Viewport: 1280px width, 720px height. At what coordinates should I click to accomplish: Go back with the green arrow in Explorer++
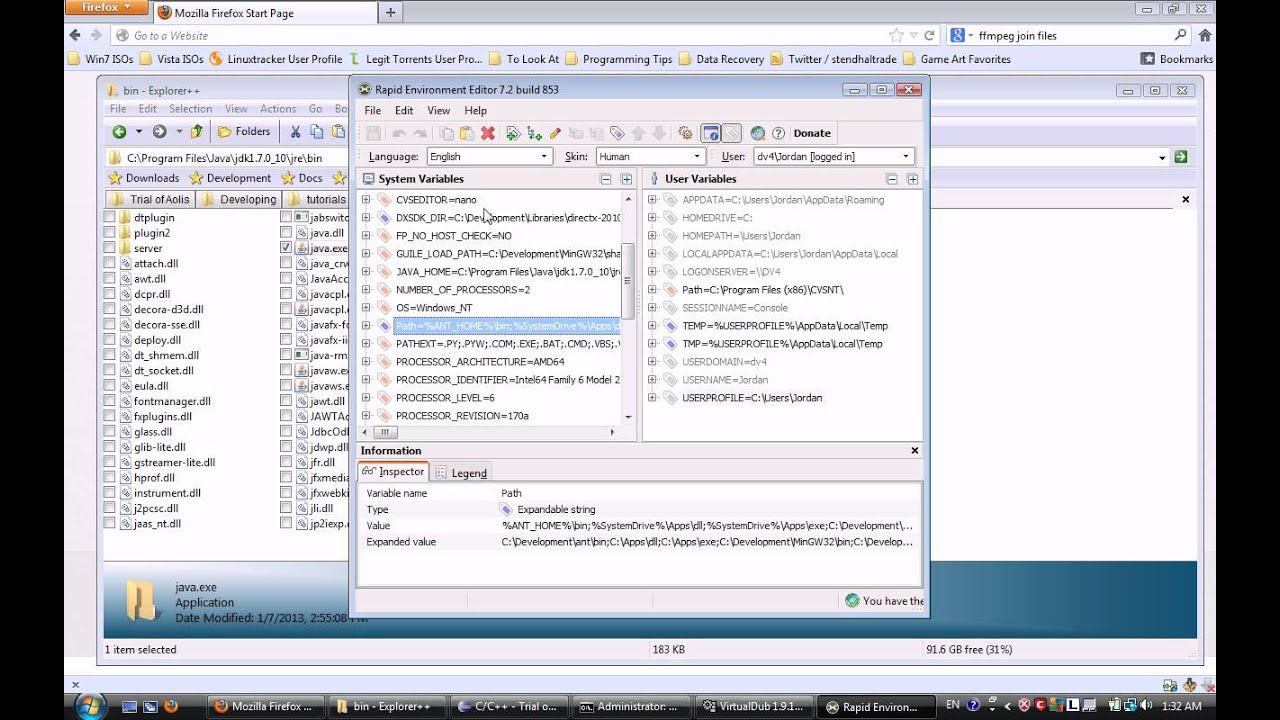pyautogui.click(x=119, y=131)
